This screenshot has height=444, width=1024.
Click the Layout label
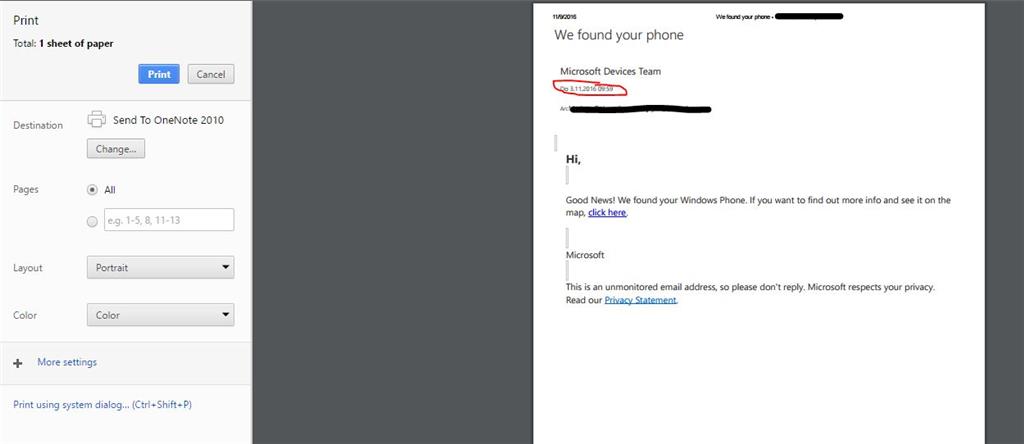pyautogui.click(x=27, y=268)
